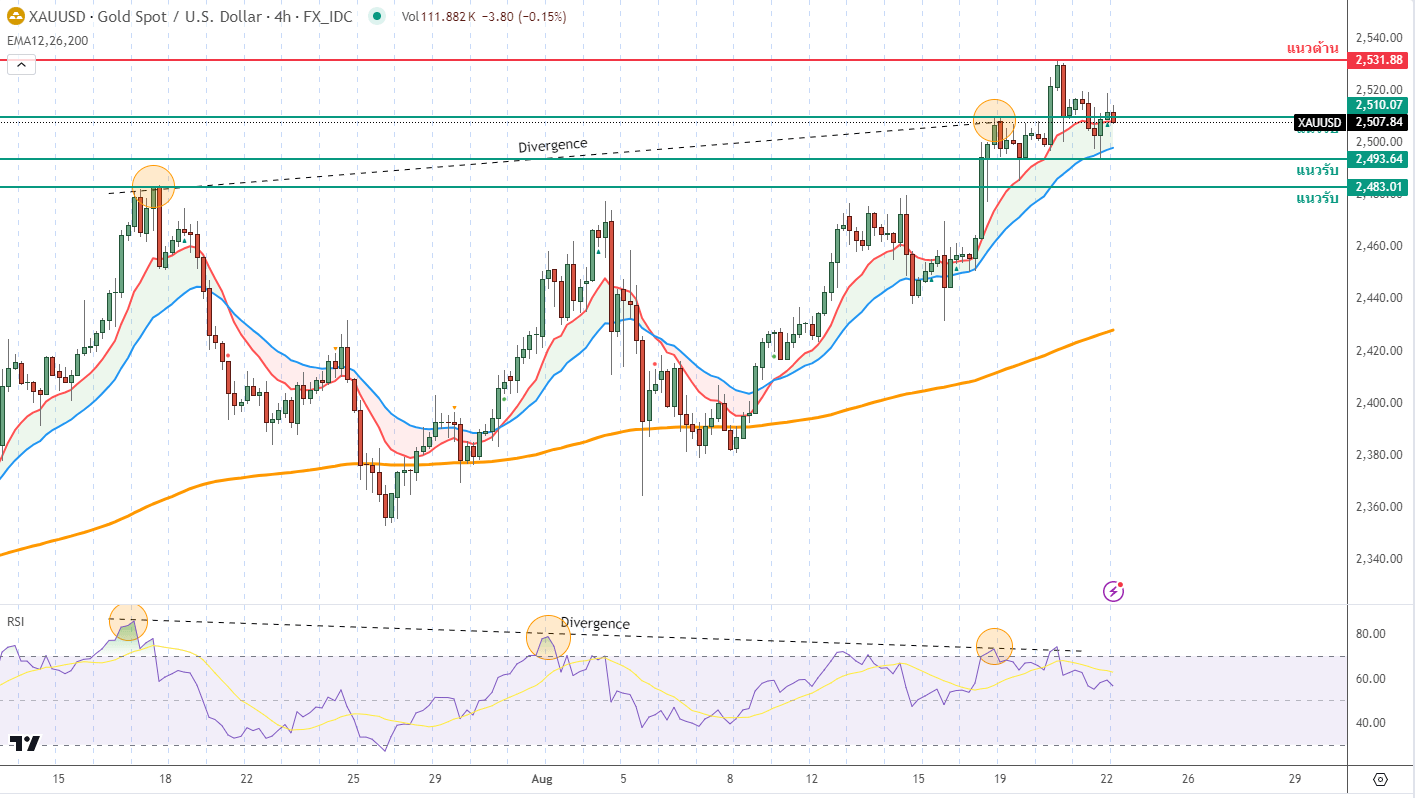Click small green arrow marker near Aug 5 candles
The width and height of the screenshot is (1415, 798).
[x=598, y=251]
